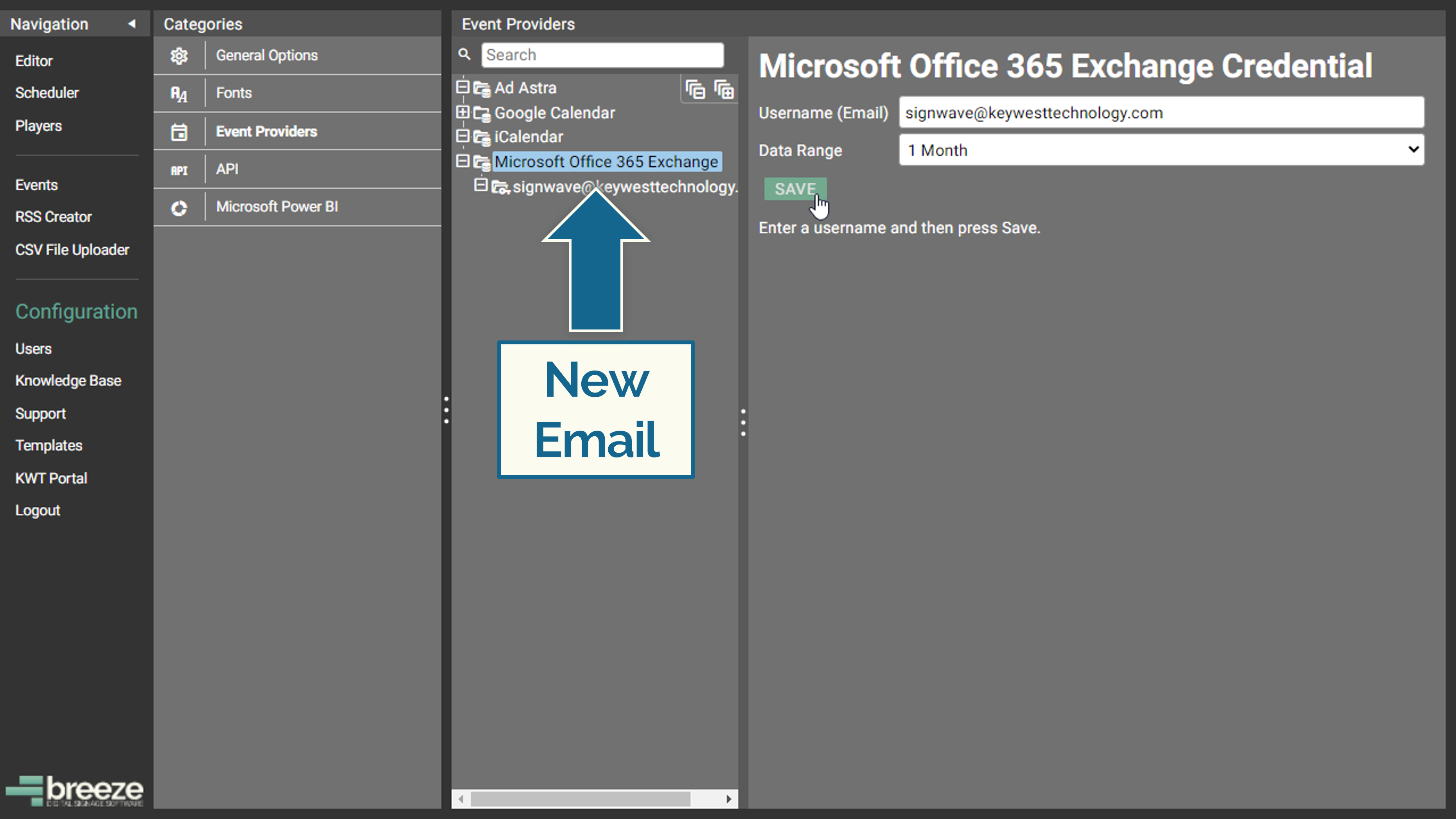1456x819 pixels.
Task: Click the iCalendar folder icon
Action: [x=482, y=137]
